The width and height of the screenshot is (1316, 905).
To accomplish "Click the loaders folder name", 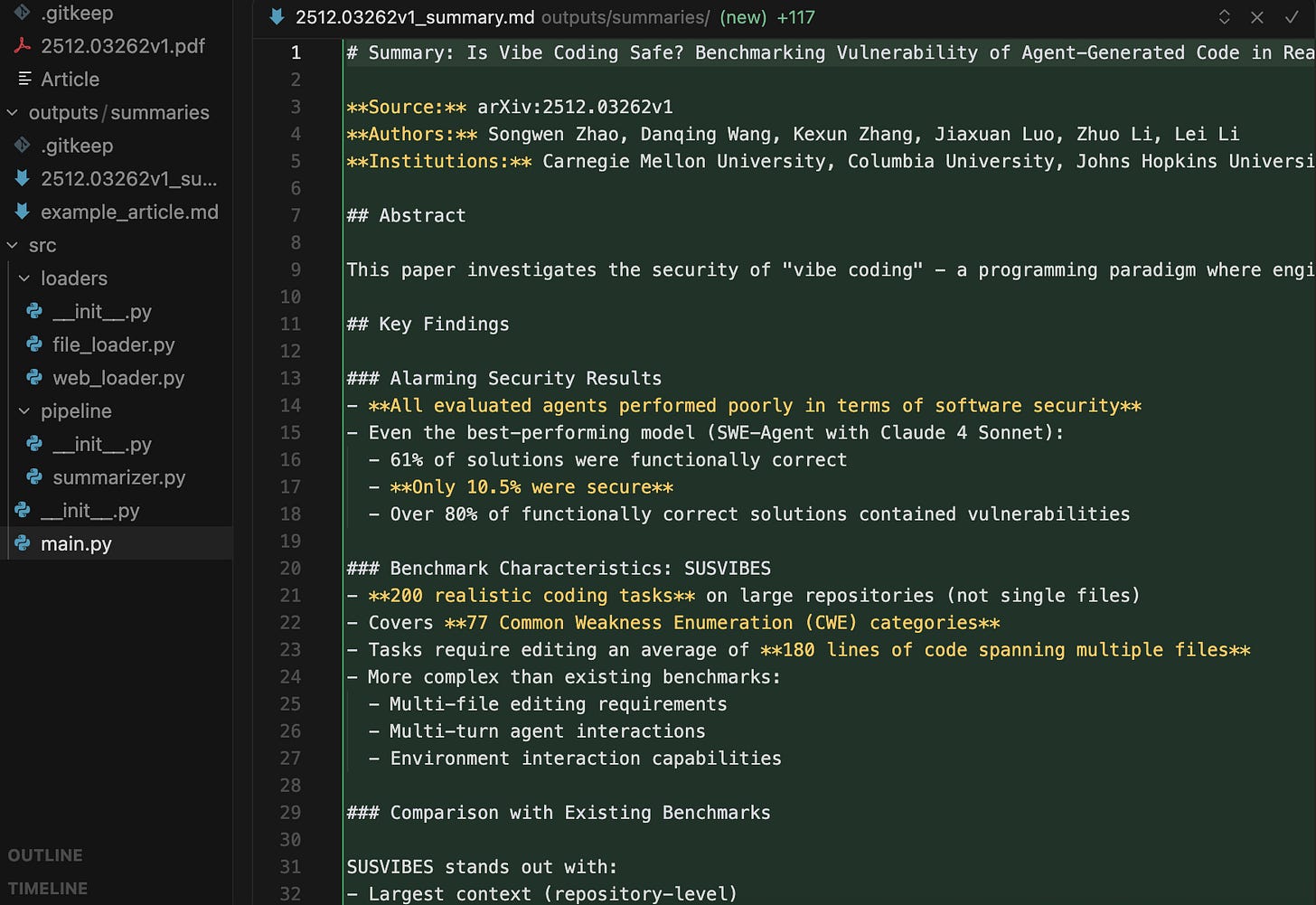I will point(74,278).
